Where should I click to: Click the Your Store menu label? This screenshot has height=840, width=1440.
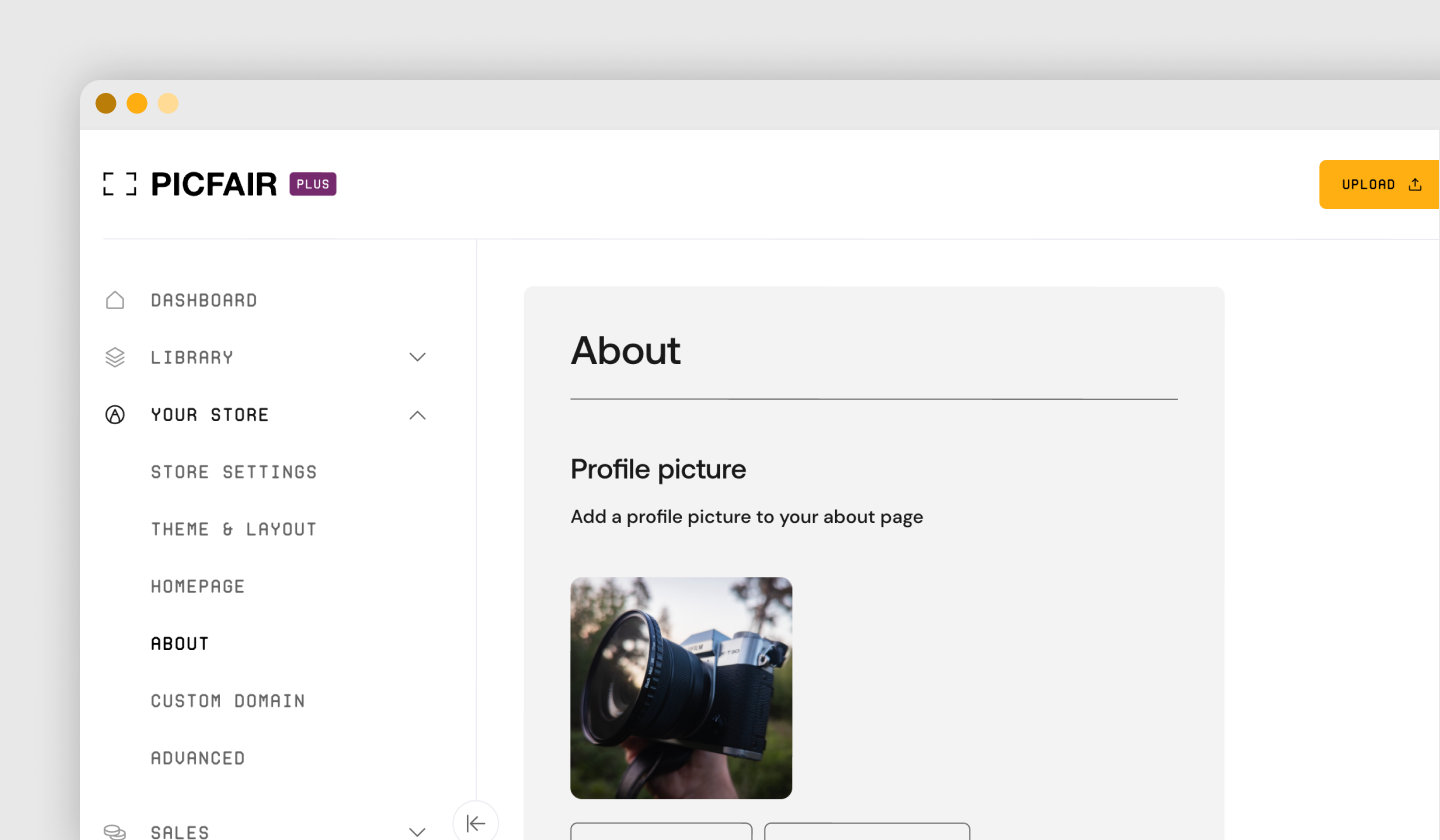tap(210, 415)
